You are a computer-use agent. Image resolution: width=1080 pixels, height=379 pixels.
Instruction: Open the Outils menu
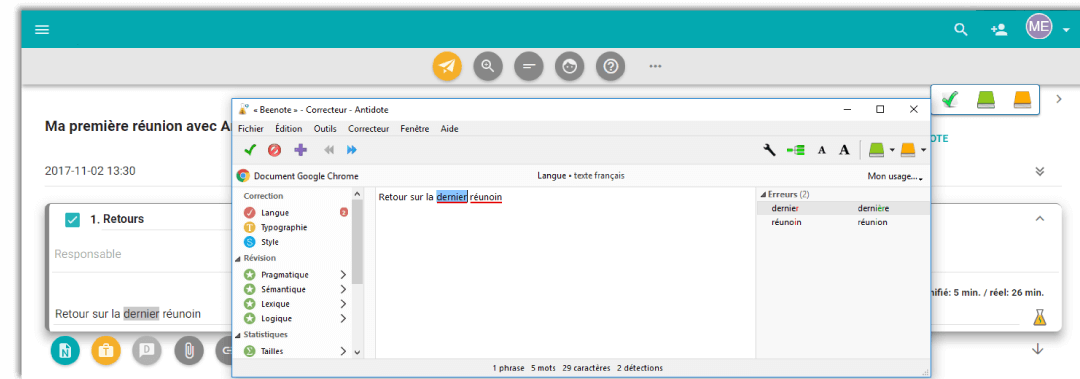325,129
